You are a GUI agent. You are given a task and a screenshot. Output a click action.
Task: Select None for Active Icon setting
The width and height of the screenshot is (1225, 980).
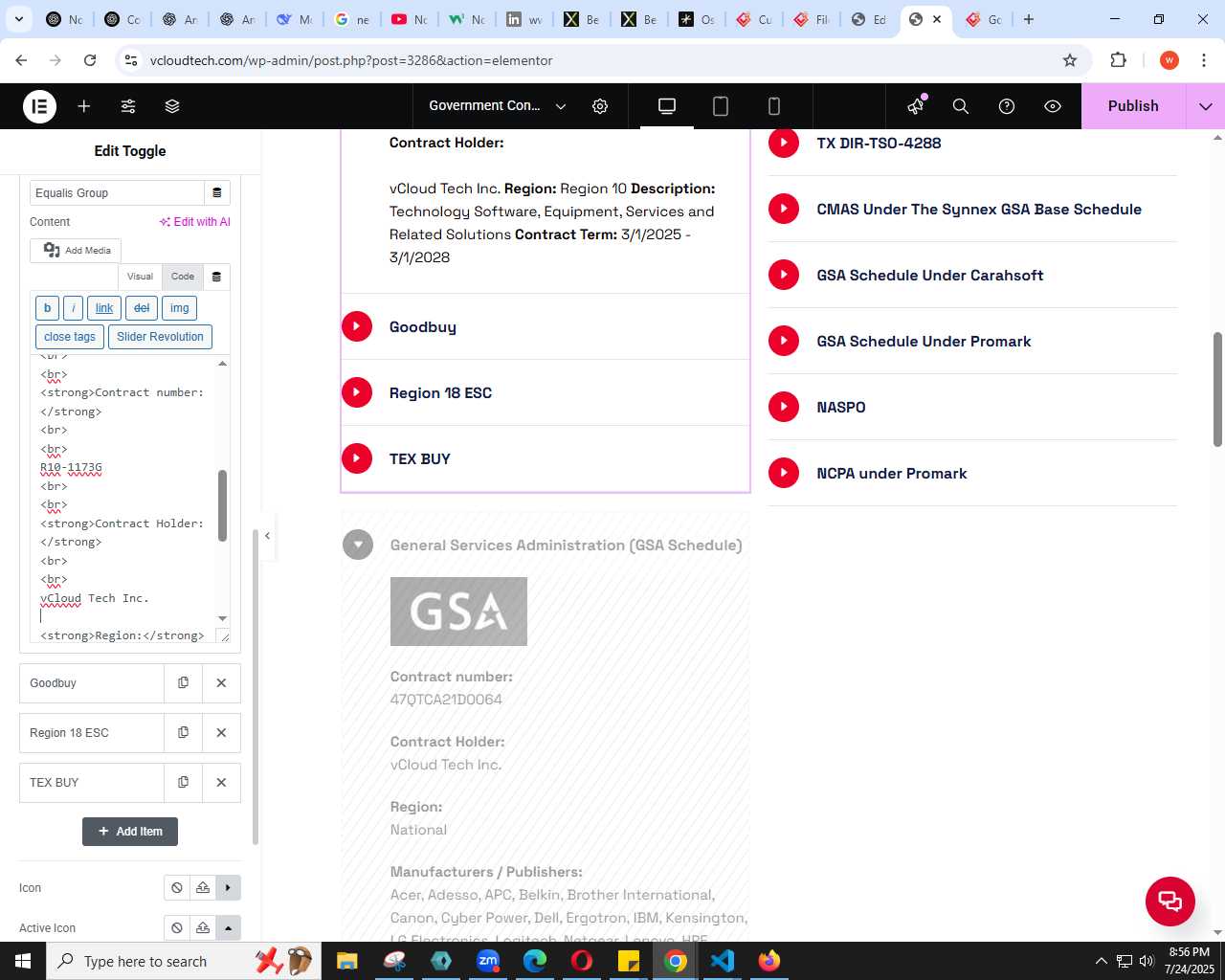click(x=177, y=928)
